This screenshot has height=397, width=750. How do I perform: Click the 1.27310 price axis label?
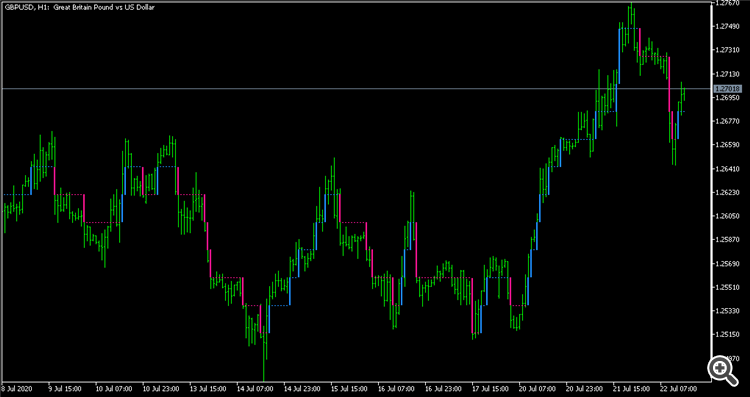(x=727, y=50)
